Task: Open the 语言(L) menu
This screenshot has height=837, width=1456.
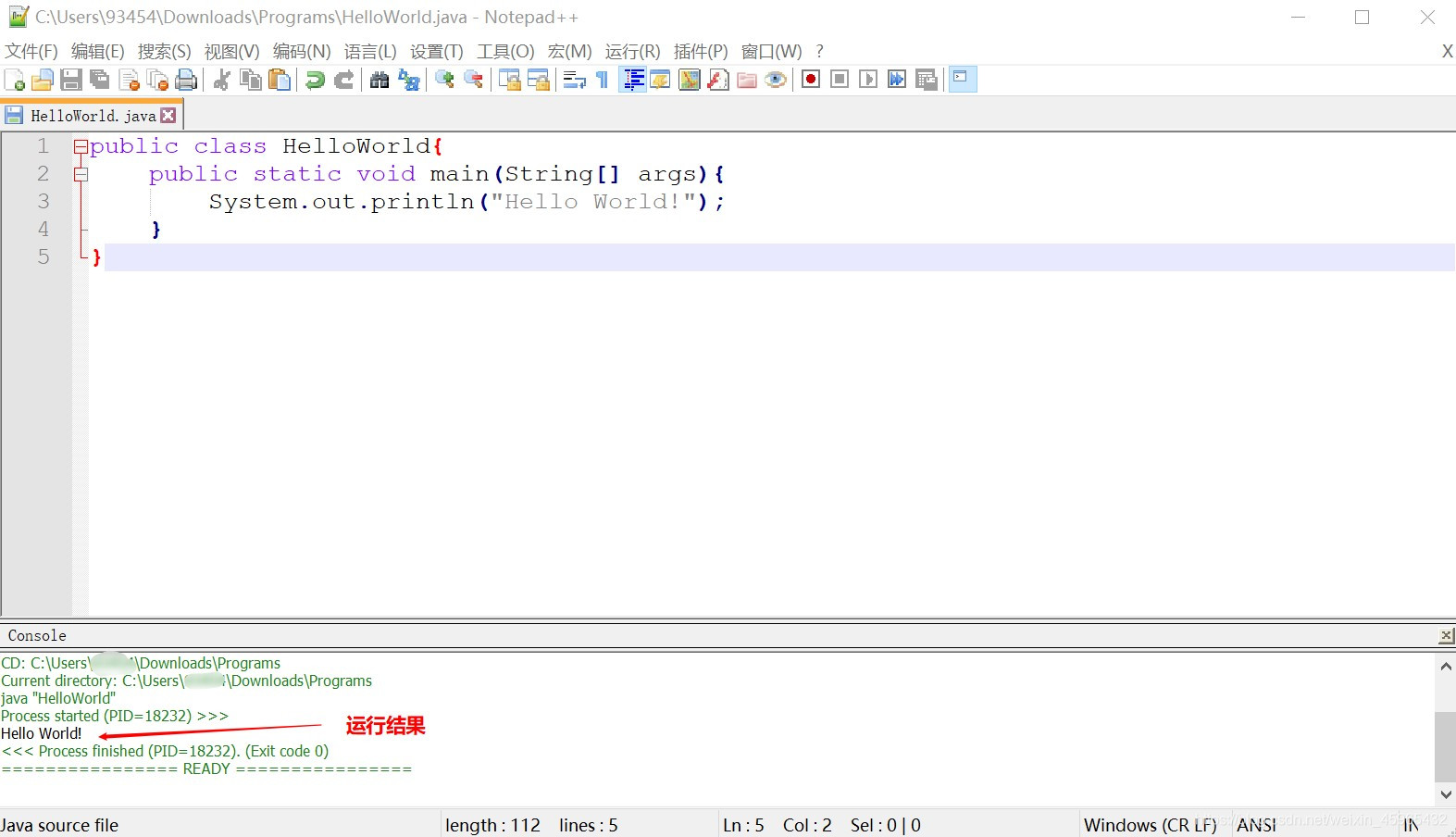Action: [369, 51]
